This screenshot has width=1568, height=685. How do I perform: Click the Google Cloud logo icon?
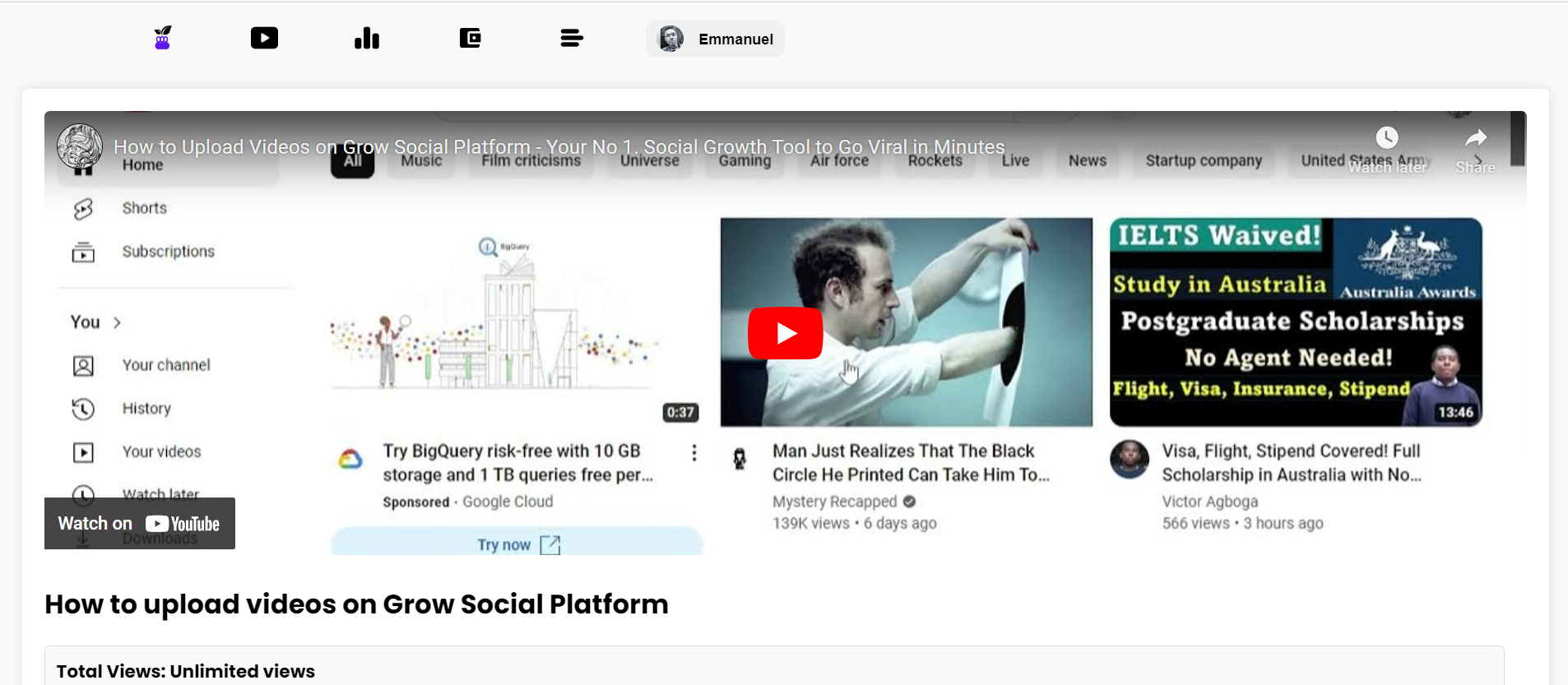[x=350, y=460]
